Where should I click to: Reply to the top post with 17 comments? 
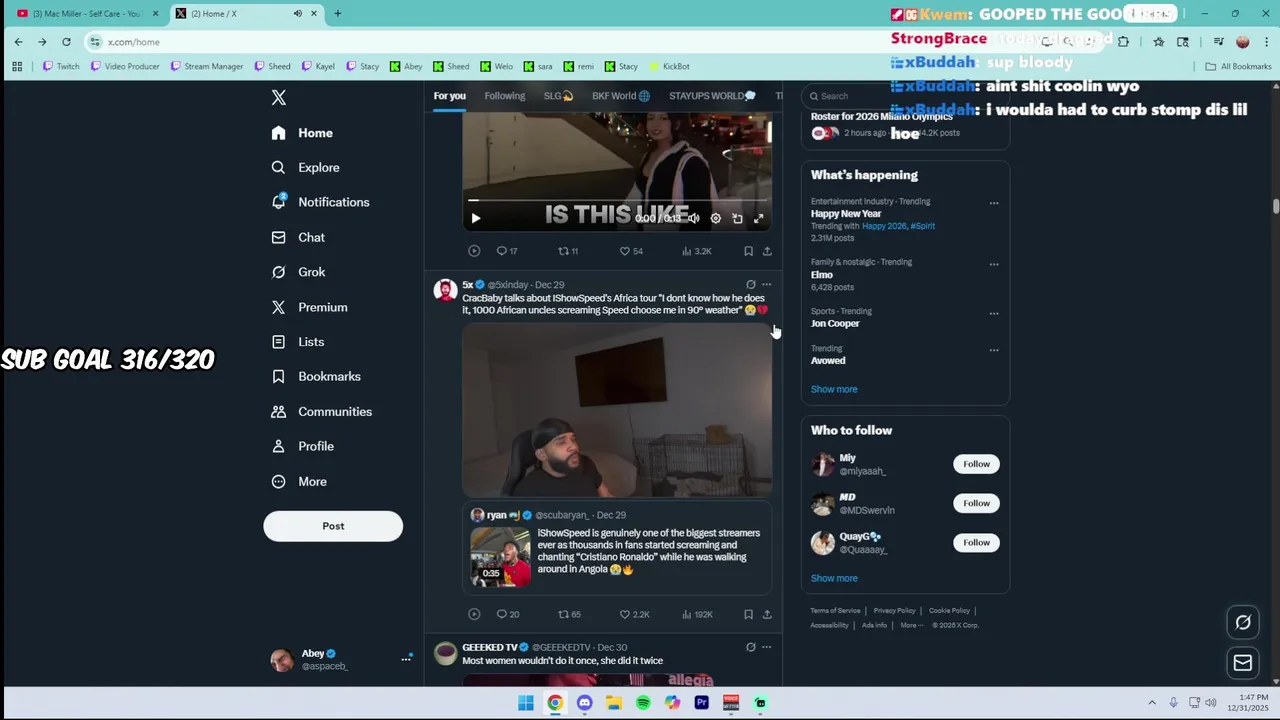click(507, 251)
